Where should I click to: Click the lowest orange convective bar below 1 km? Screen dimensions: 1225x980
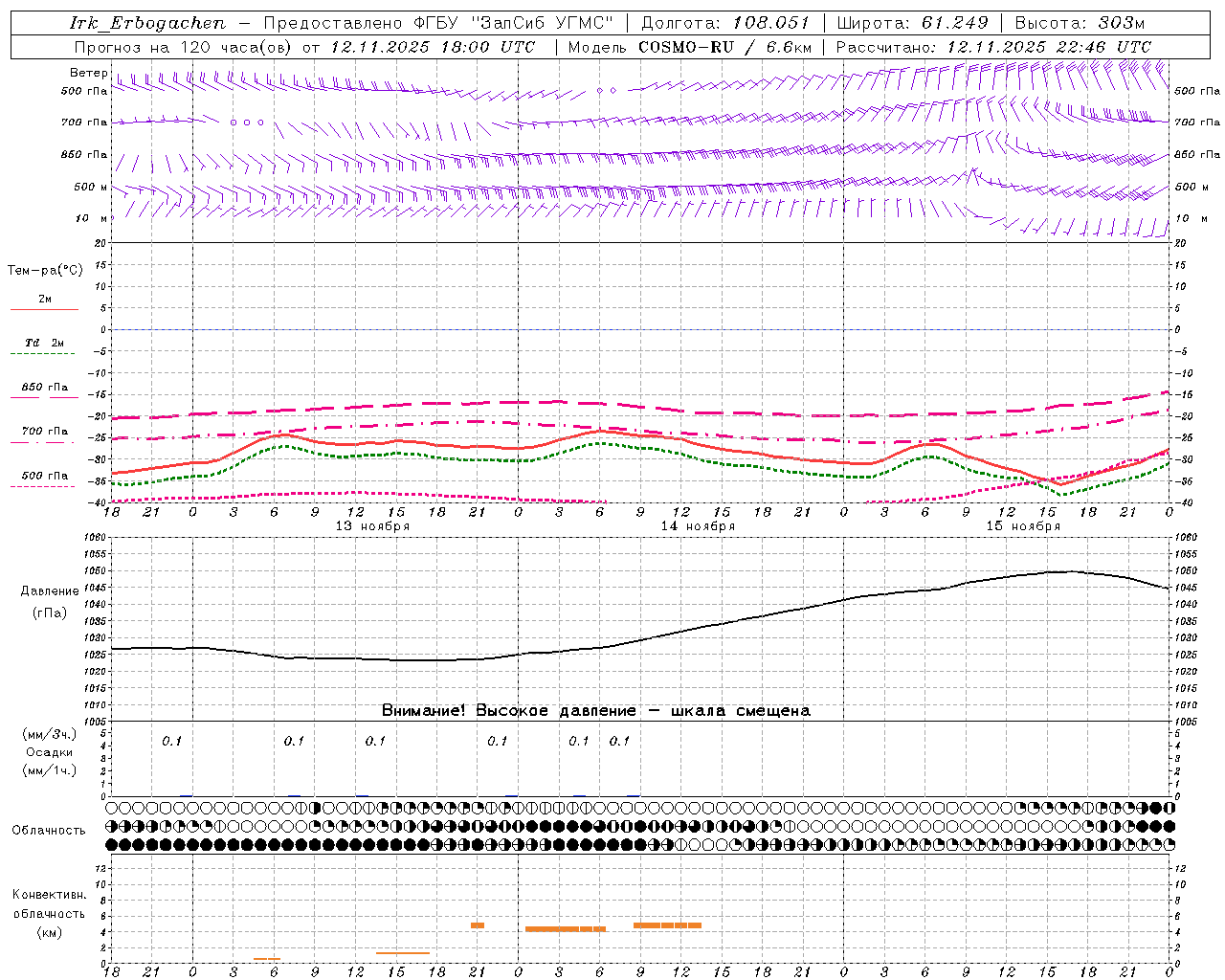point(267,959)
